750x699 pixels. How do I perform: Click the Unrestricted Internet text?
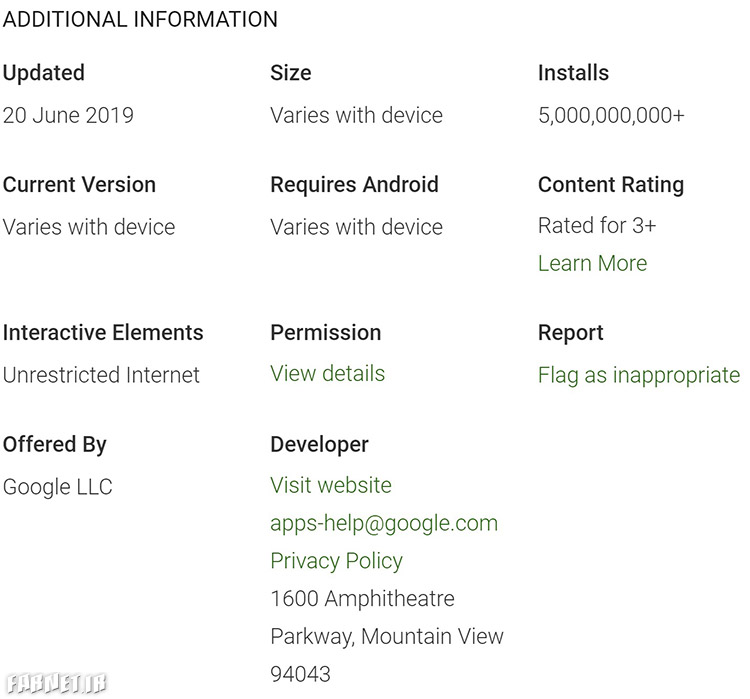[101, 375]
